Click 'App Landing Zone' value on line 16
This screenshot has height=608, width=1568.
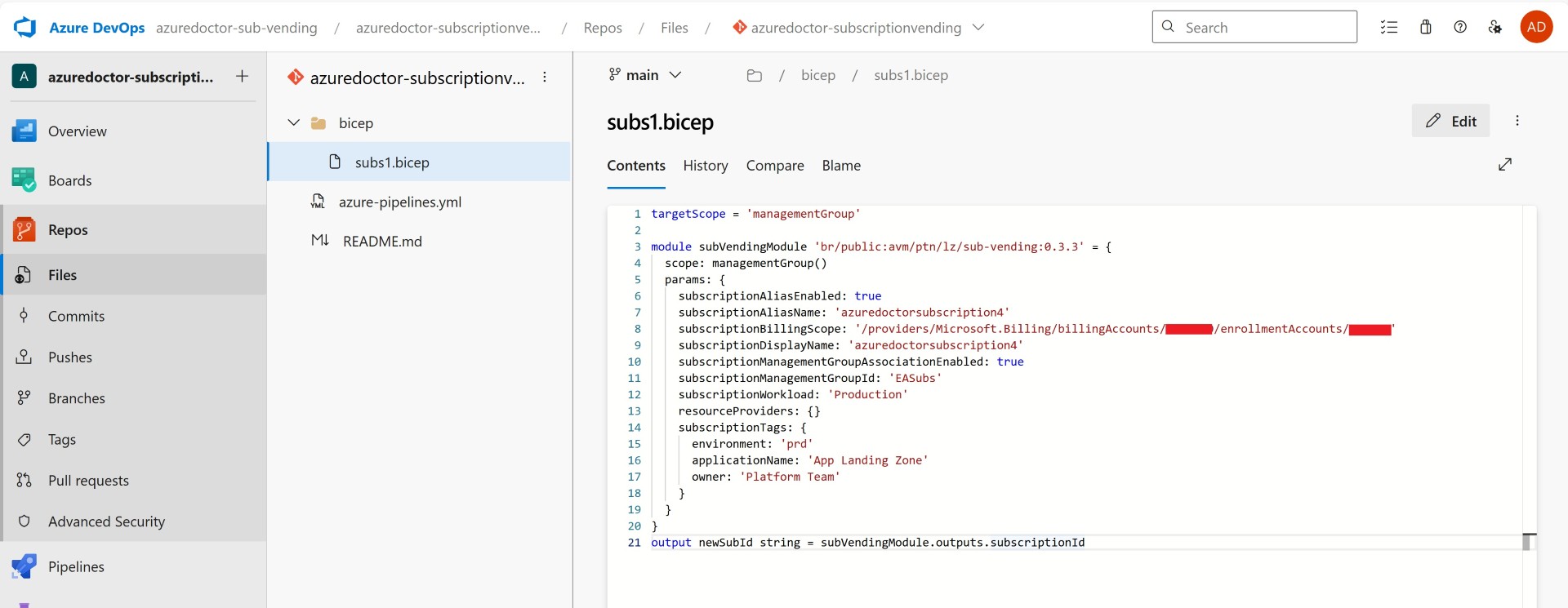868,460
